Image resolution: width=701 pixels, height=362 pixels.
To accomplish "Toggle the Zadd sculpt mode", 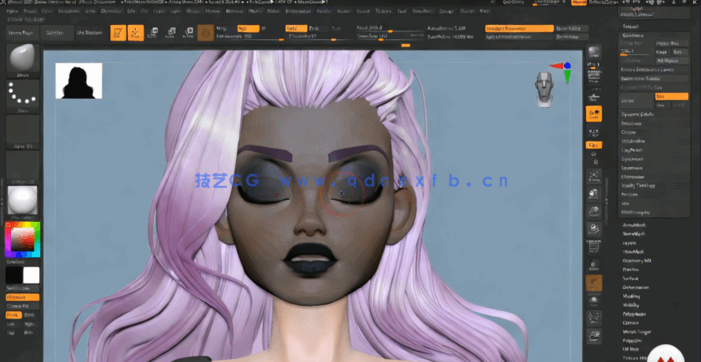I will click(296, 28).
